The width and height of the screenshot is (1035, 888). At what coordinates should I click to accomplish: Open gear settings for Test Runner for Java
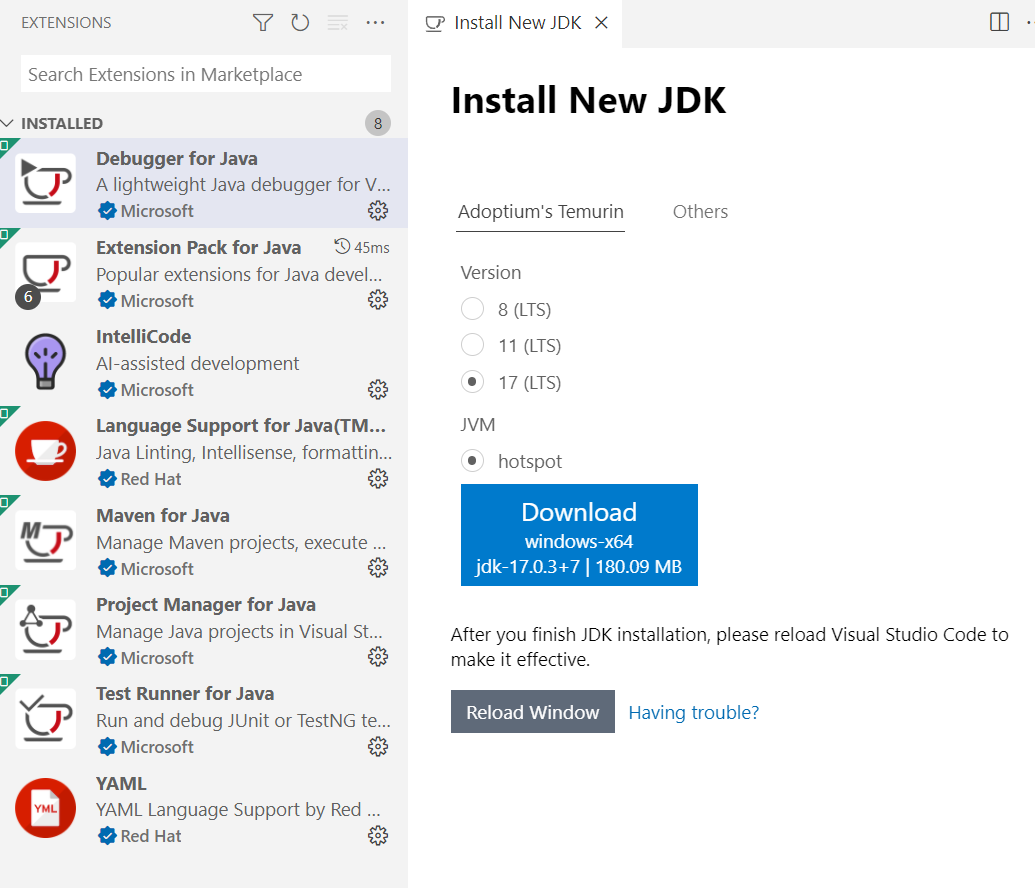[x=378, y=747]
